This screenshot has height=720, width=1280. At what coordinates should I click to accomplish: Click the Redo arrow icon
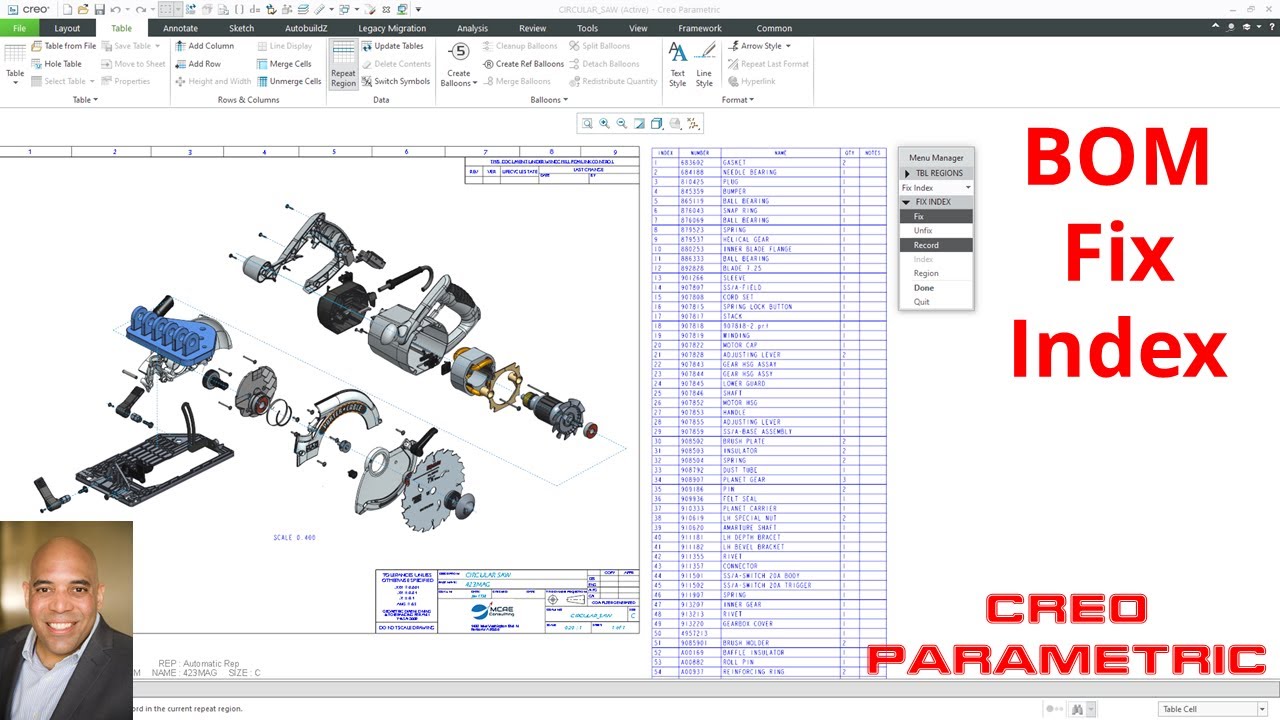pos(140,9)
